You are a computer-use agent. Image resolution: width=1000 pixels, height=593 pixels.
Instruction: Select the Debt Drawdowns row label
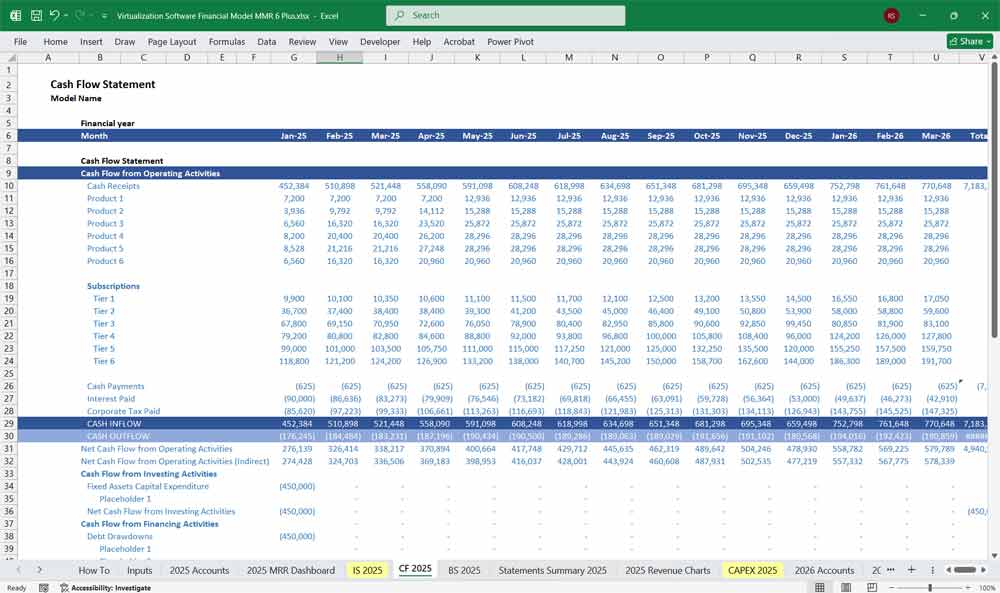pyautogui.click(x=119, y=536)
